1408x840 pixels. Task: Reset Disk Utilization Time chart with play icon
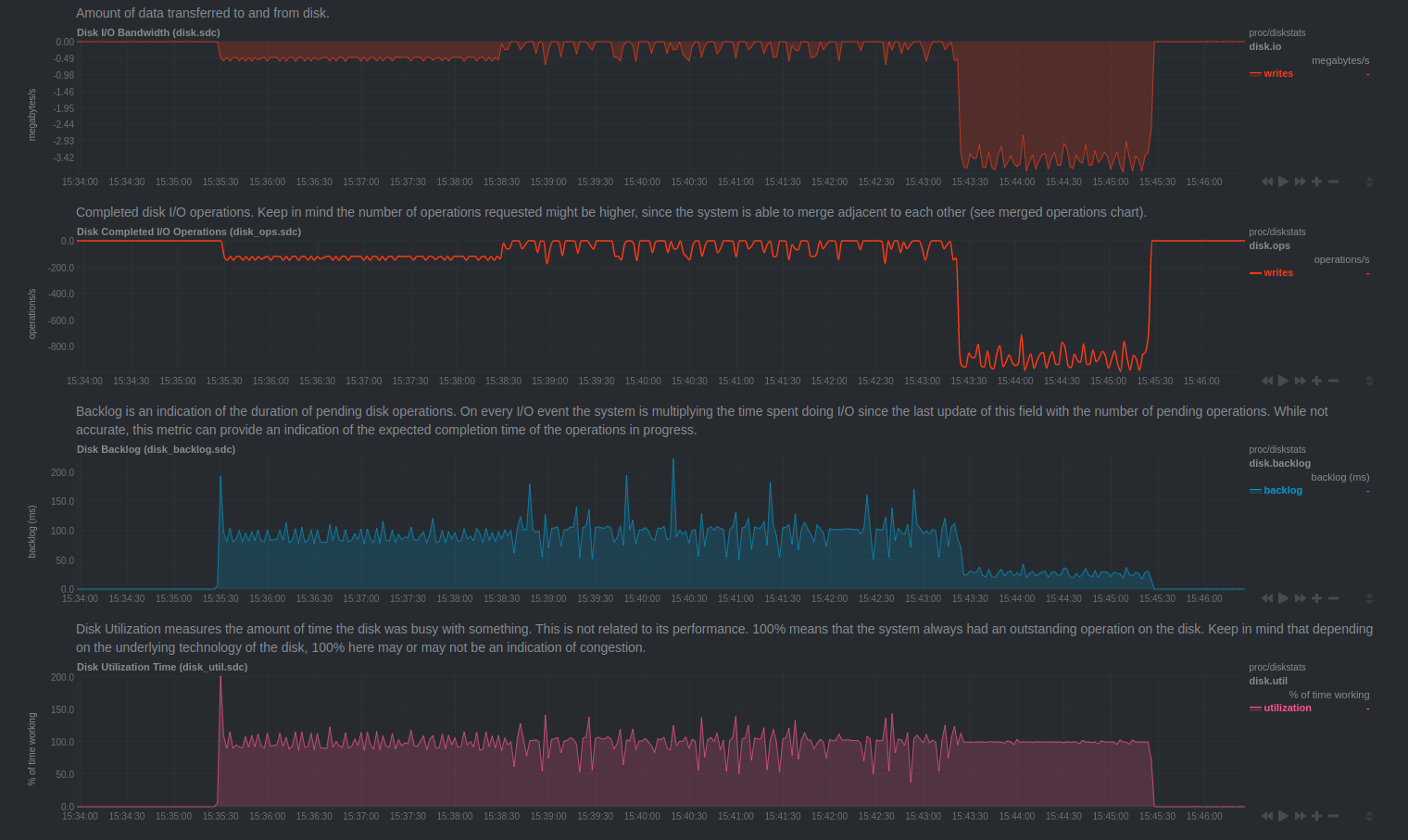(1284, 816)
